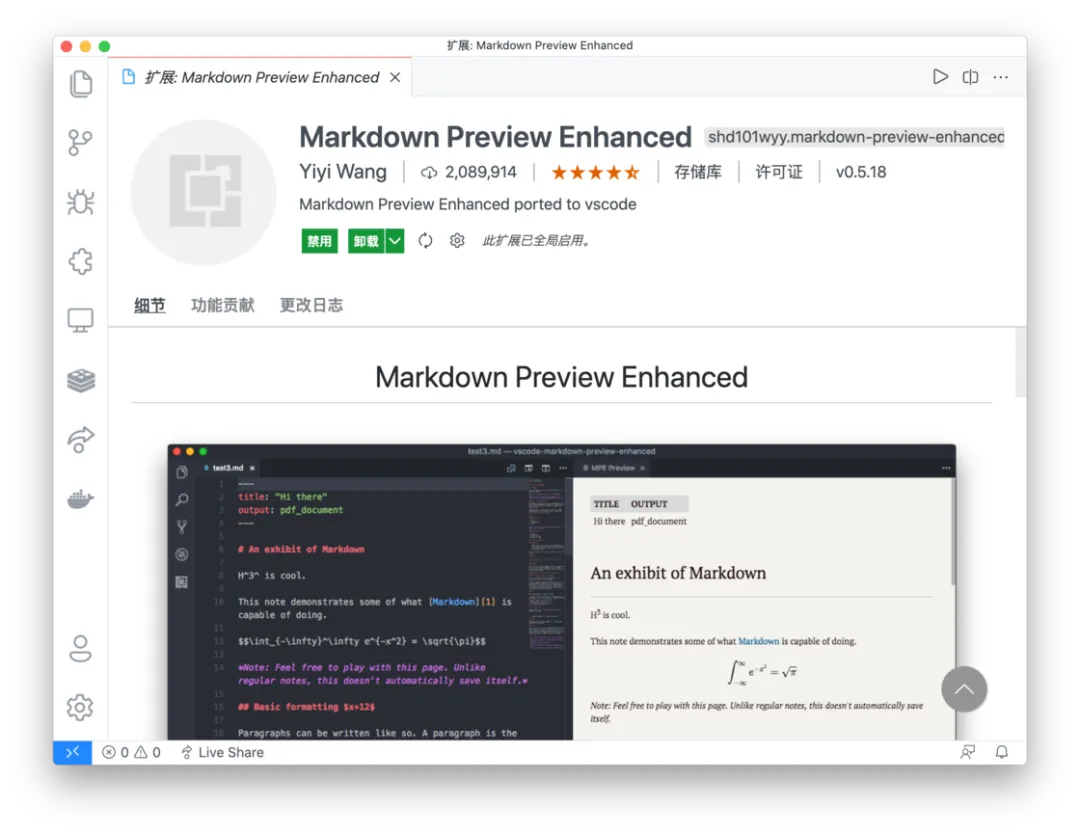Viewport: 1080px width, 835px height.
Task: Open Live Share view in activity bar
Action: pos(81,440)
